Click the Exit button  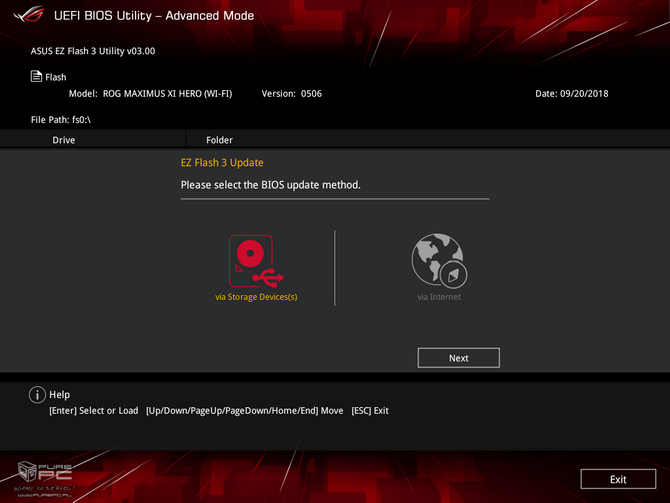pos(618,479)
